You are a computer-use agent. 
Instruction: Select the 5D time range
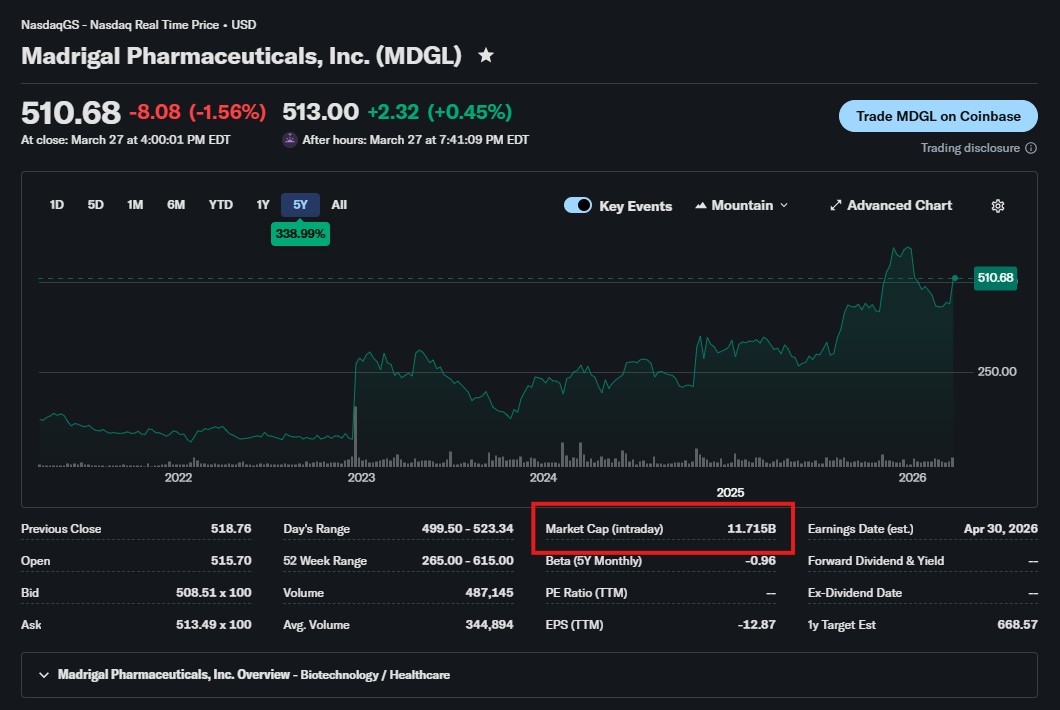(x=95, y=205)
